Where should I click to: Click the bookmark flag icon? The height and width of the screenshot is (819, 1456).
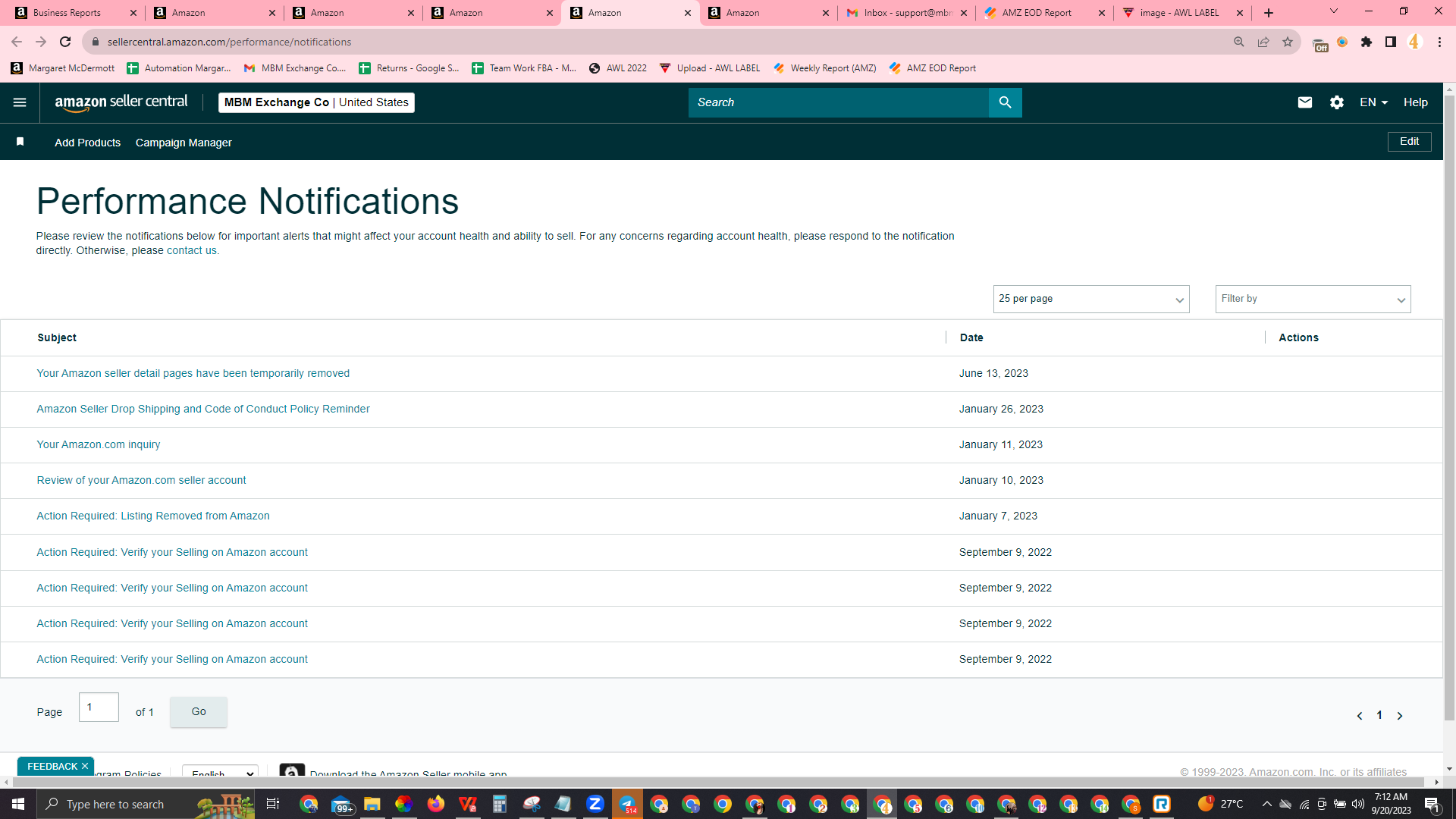pos(20,142)
